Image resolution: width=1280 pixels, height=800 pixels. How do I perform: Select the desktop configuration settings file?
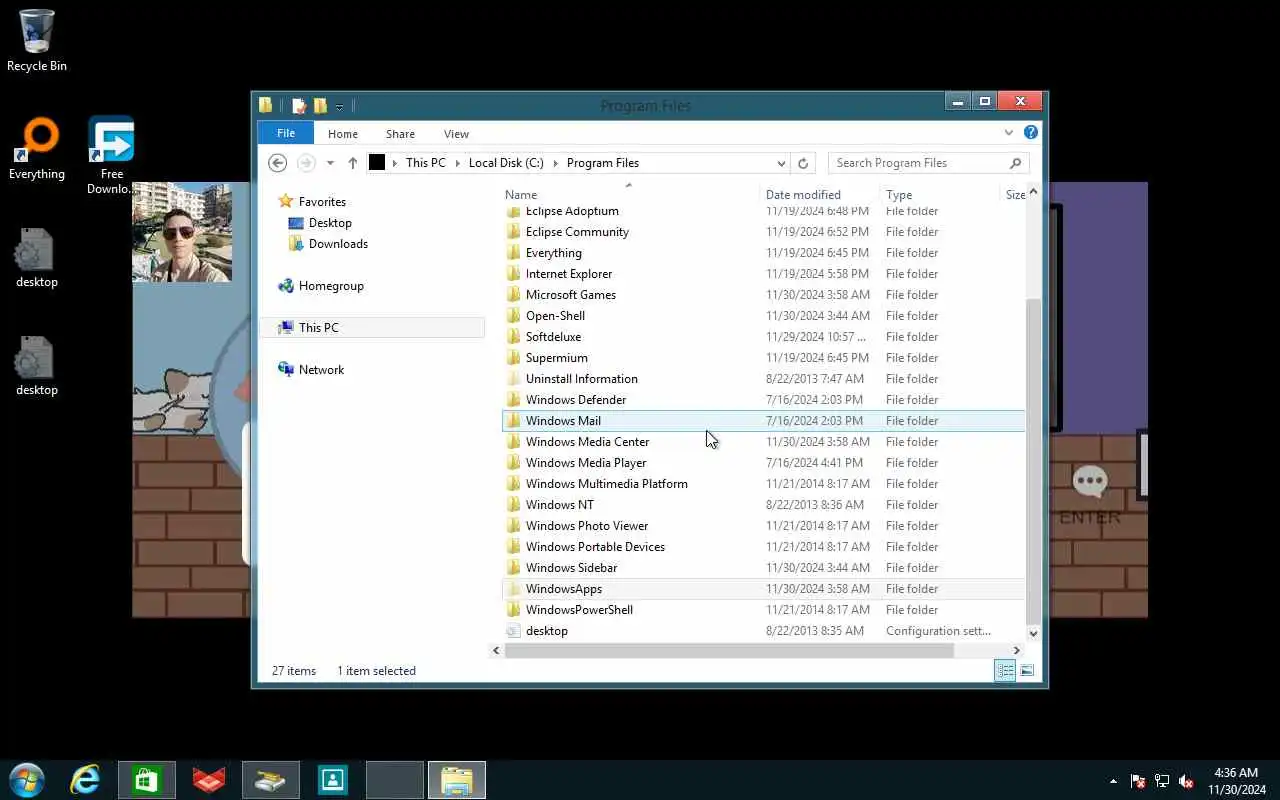546,631
